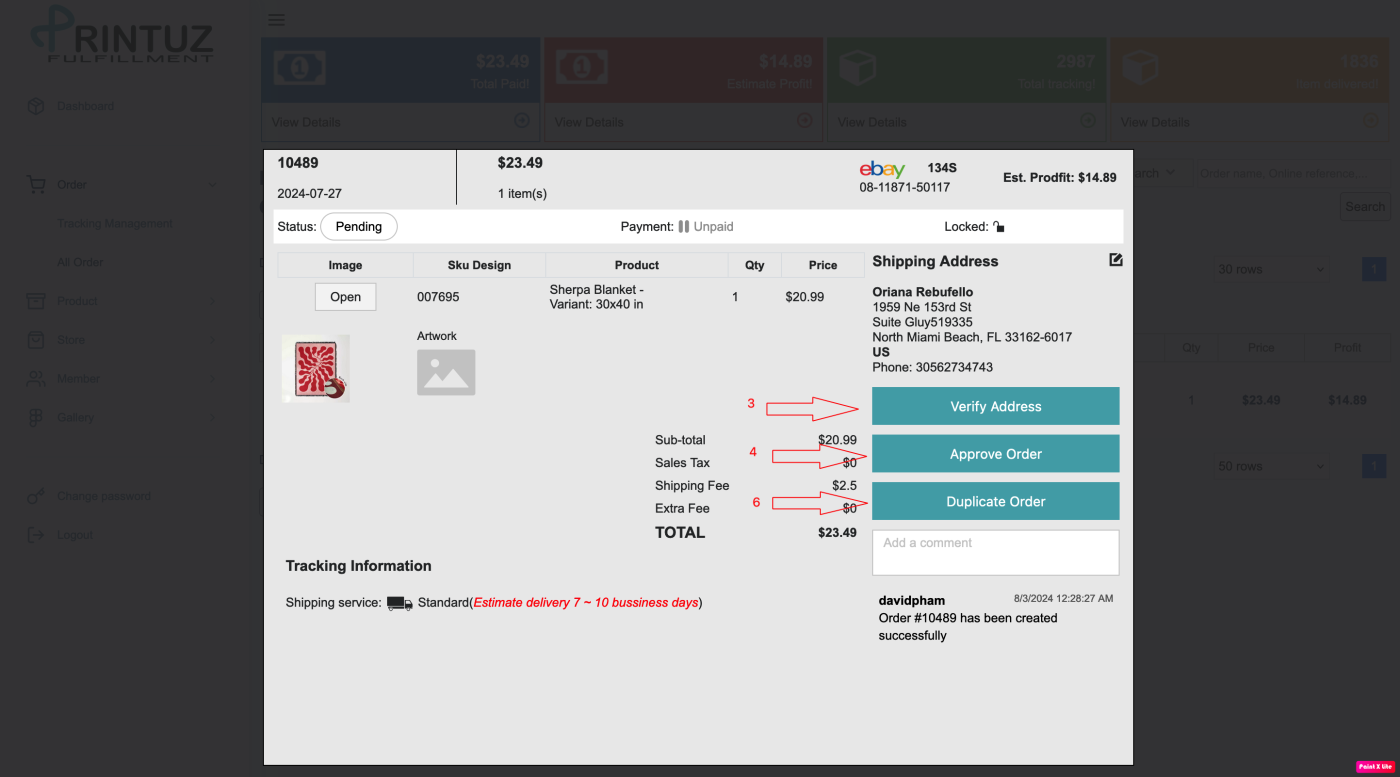
Task: Select Change password menu item
Action: [x=104, y=496]
